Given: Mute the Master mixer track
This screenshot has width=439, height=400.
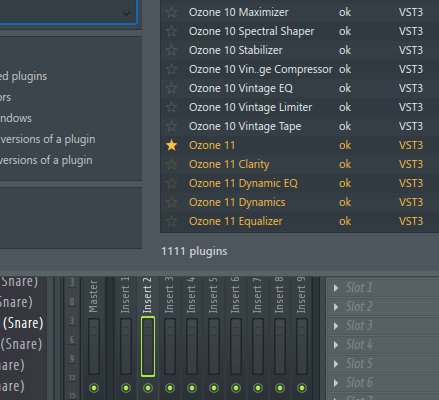Looking at the screenshot, I should click(x=94, y=388).
